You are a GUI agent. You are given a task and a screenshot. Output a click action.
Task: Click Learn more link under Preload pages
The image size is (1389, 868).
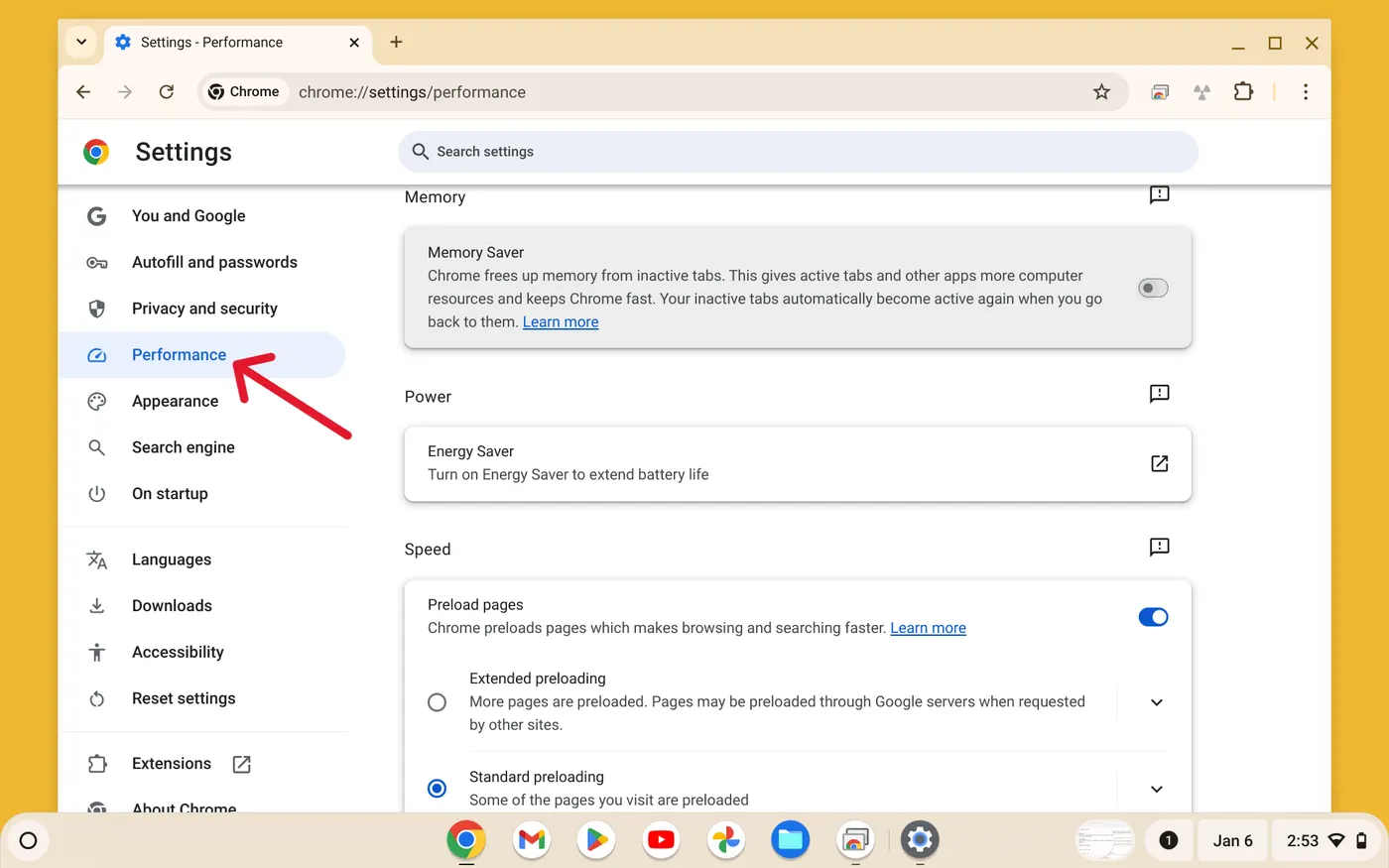coord(928,628)
